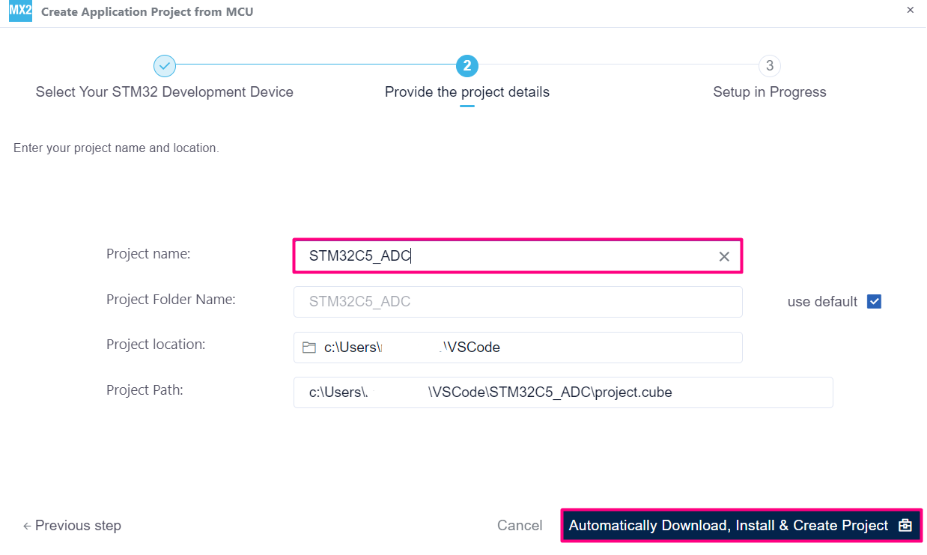Go to Select Your STM32 Development Device step
This screenshot has height=555, width=927.
click(165, 92)
